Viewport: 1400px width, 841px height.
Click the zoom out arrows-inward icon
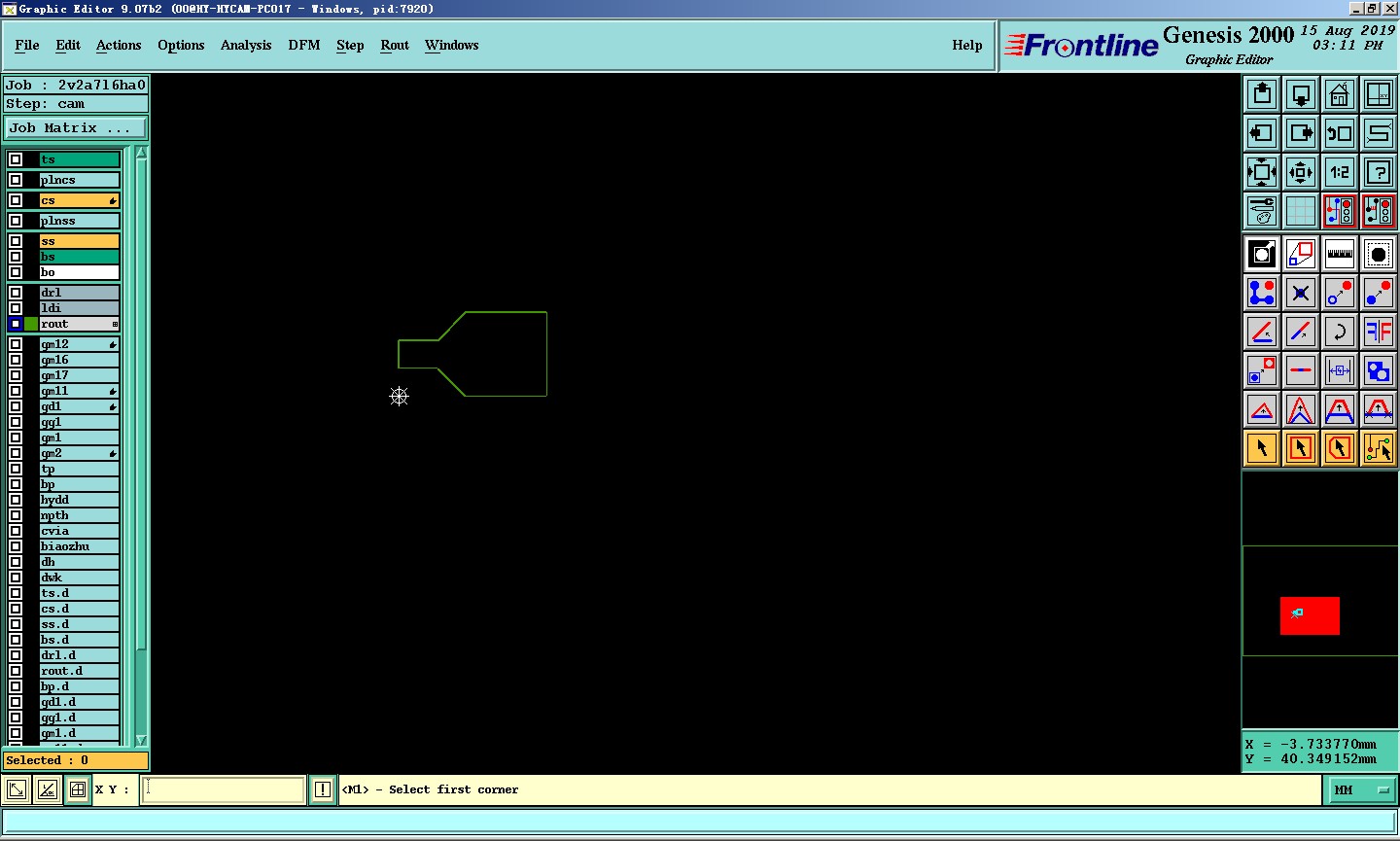(x=1301, y=172)
